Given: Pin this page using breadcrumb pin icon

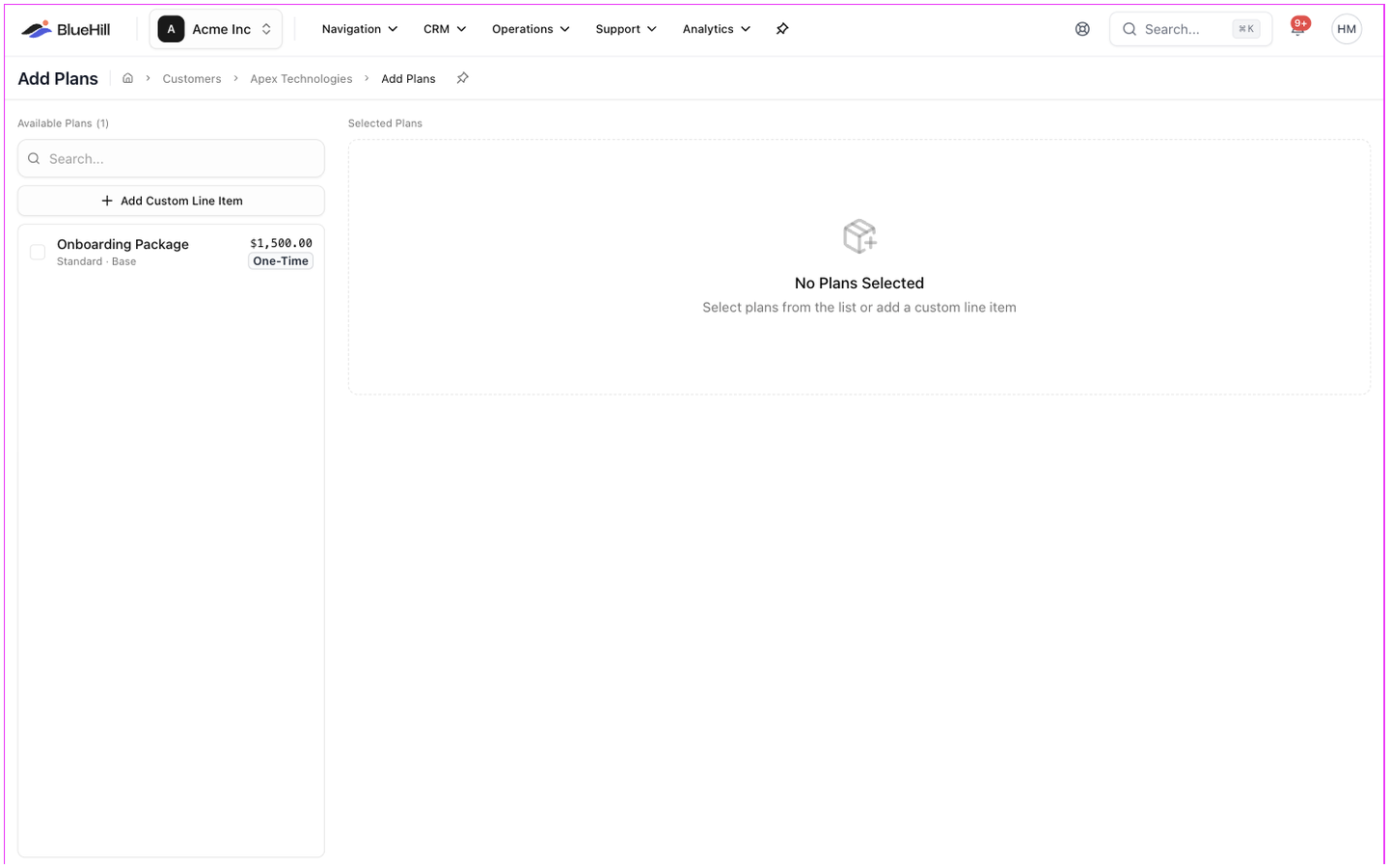Looking at the screenshot, I should coord(463,78).
